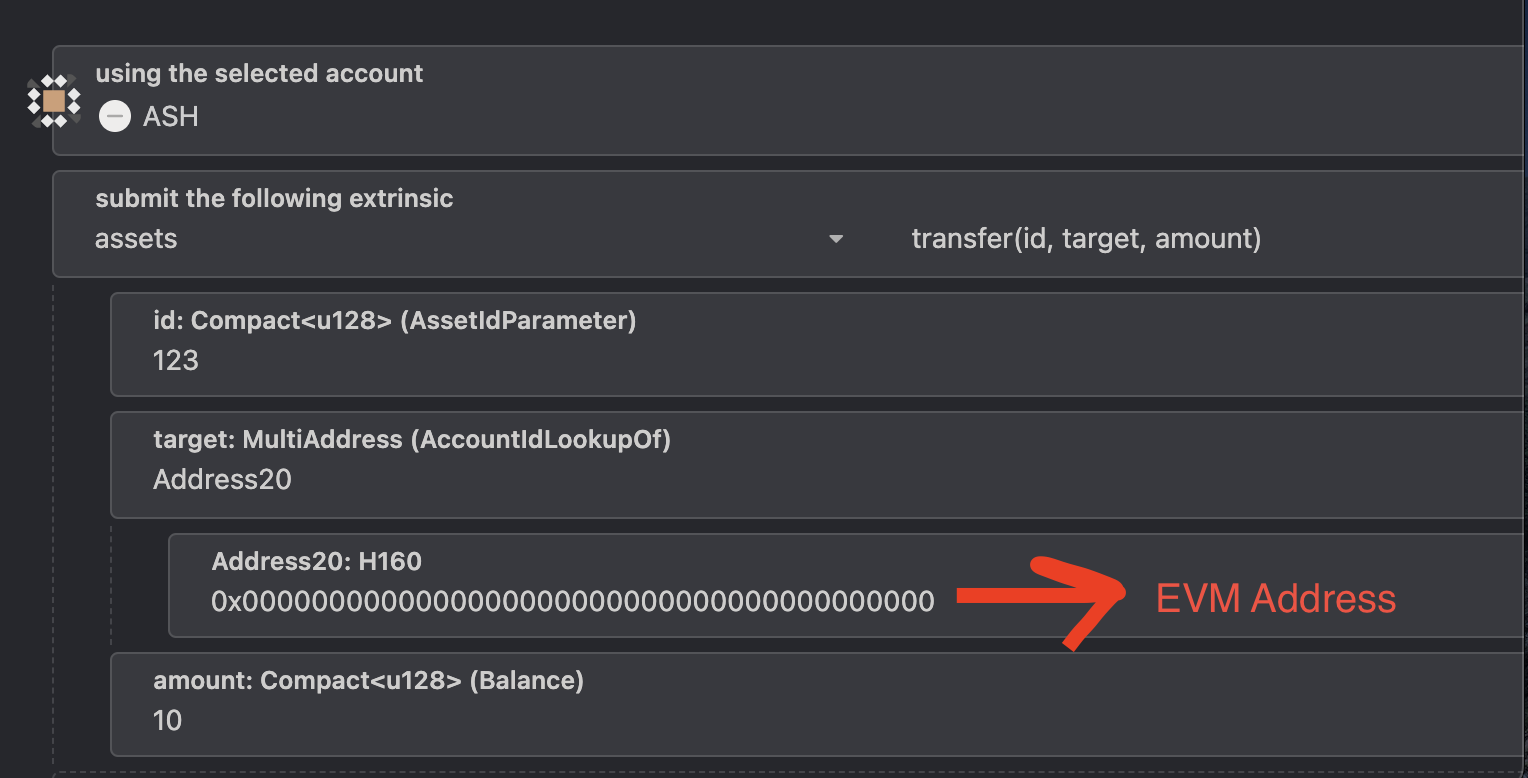Screen dimensions: 1528x778
Task: Focus the id field containing 123
Action: (176, 360)
